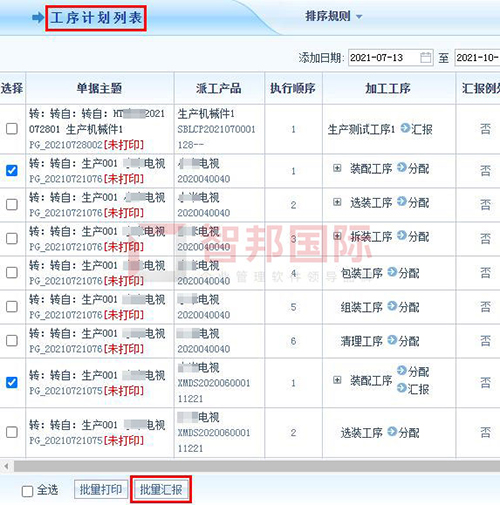Screen dimensions: 500x505
Task: Tick the checkbox for 生产机械件1 row
Action: tap(12, 129)
